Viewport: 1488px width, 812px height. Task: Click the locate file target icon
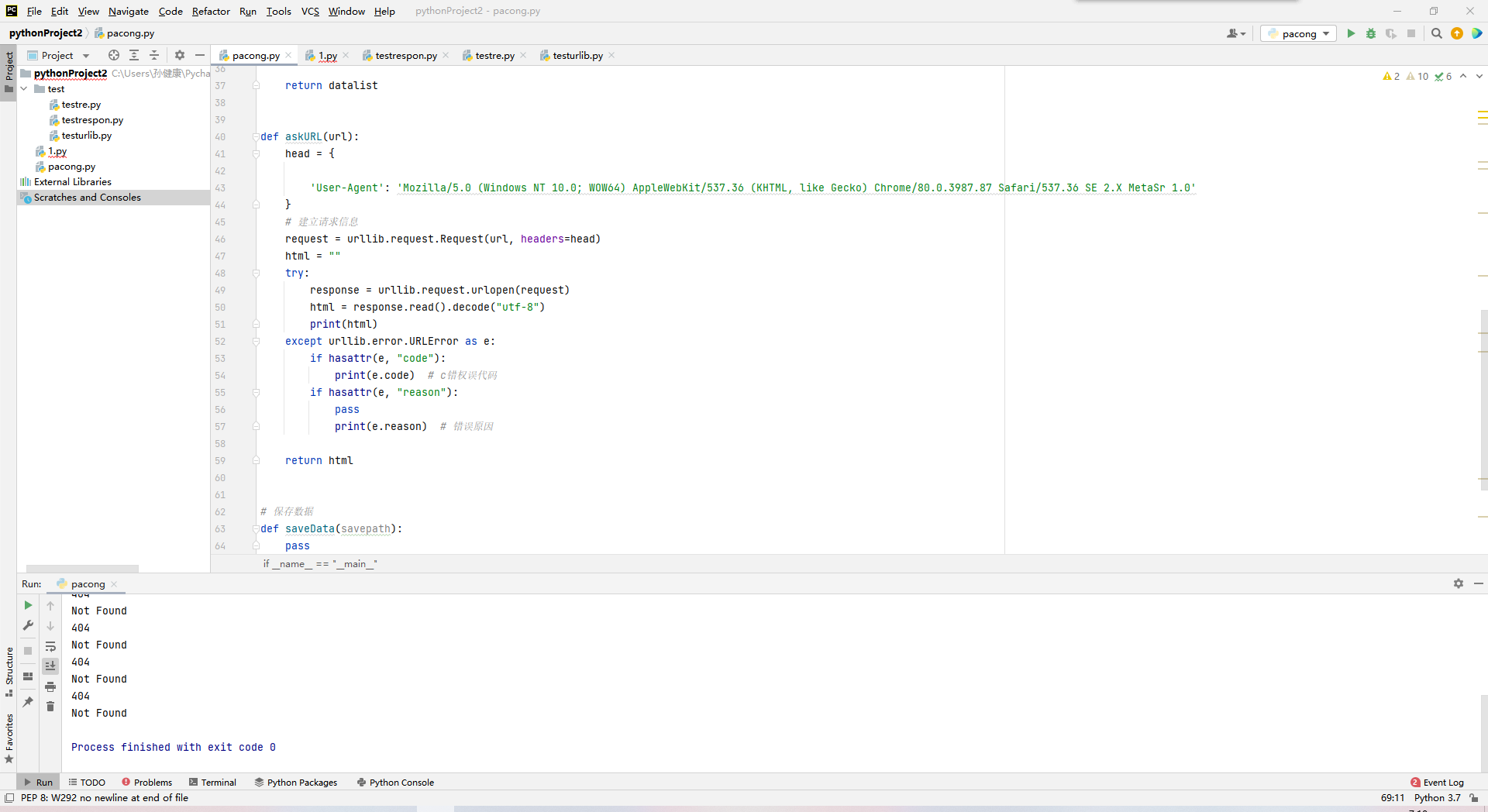(x=114, y=55)
